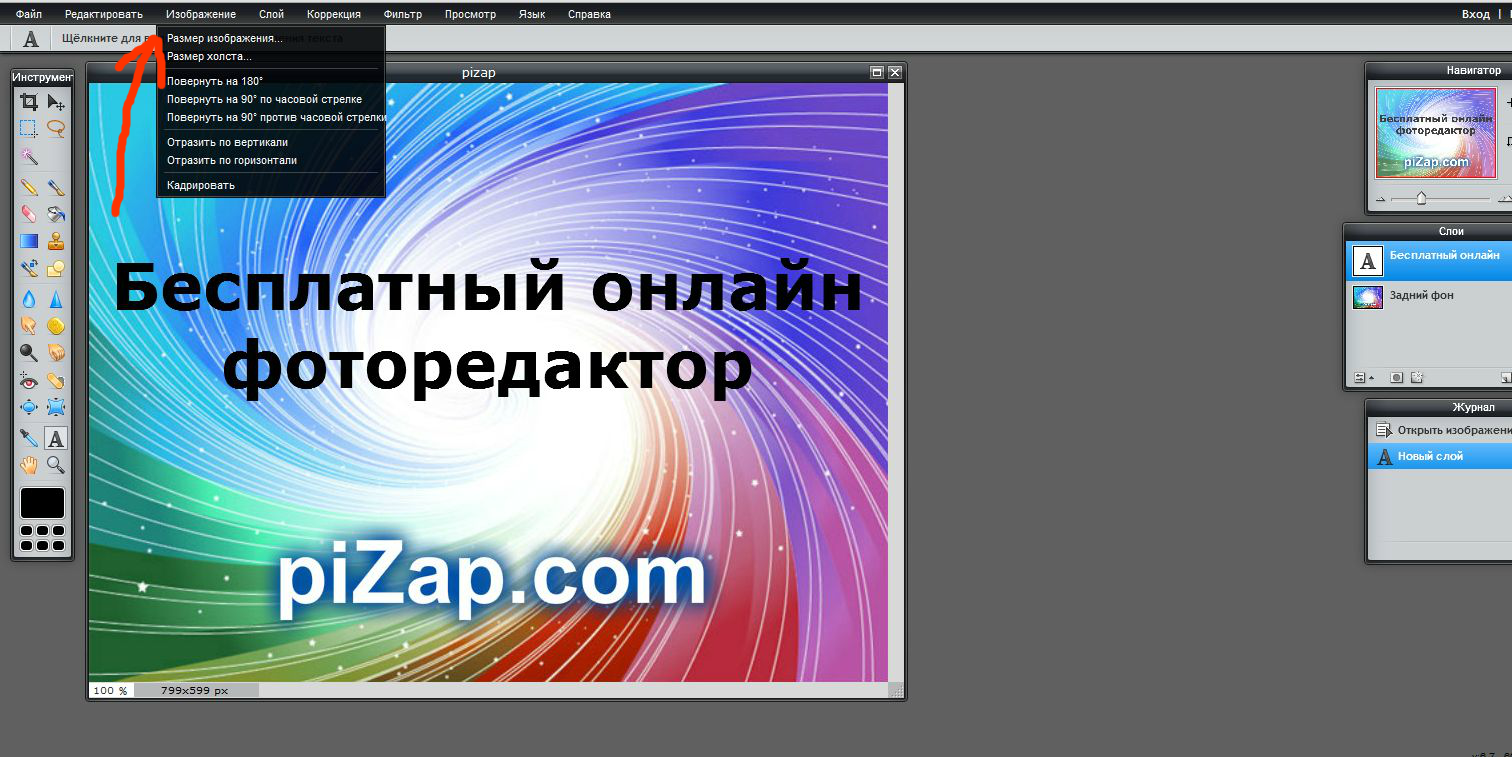Open the Коррекция menu
Viewport: 1512px width, 757px height.
tap(334, 14)
